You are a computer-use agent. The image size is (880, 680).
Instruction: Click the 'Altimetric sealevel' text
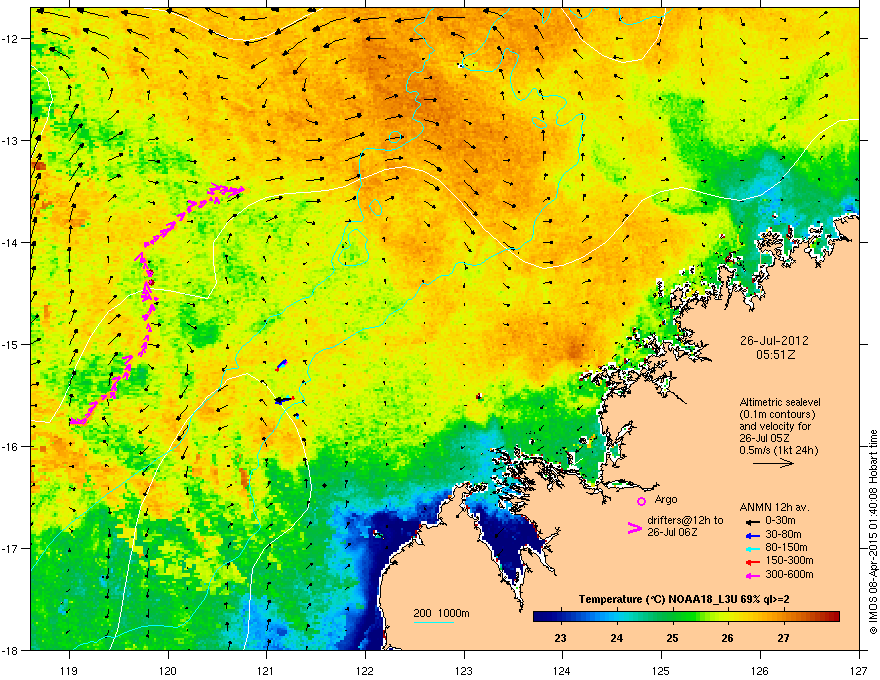point(780,402)
